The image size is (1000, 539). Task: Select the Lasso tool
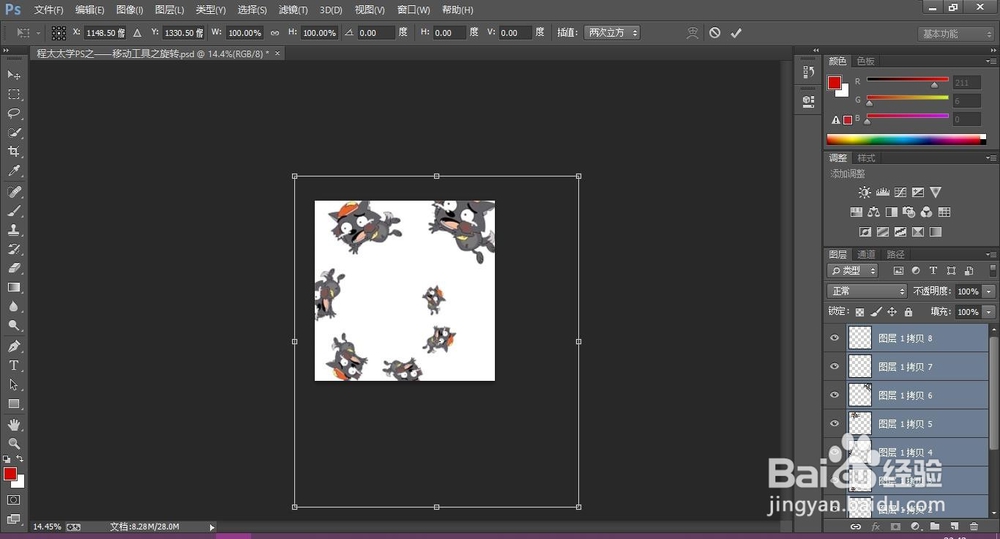[13, 113]
